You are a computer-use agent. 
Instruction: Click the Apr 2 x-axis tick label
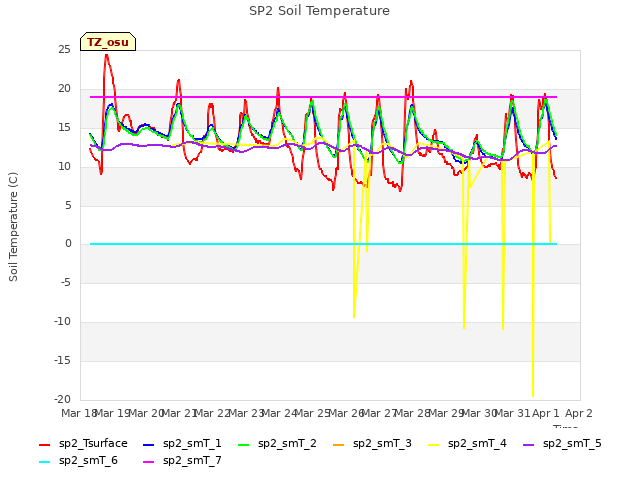578,413
